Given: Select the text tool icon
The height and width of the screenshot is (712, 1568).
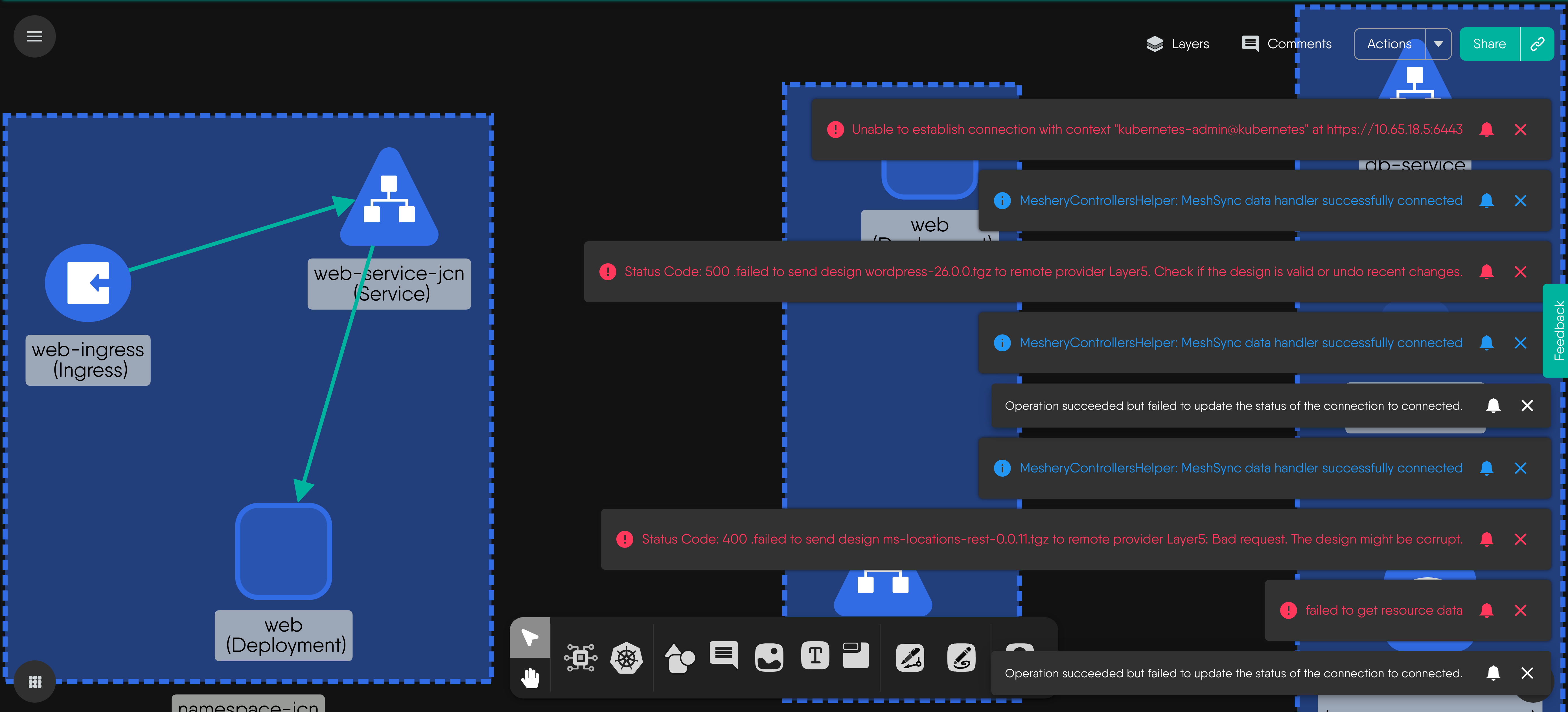Looking at the screenshot, I should [x=815, y=656].
